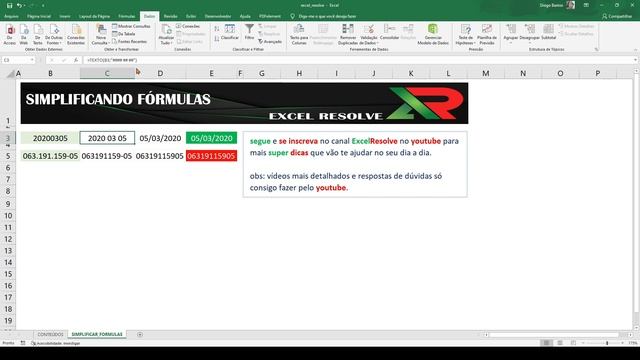The width and height of the screenshot is (640, 360).
Task: Click the Conexões button in ribbon
Action: (188, 26)
